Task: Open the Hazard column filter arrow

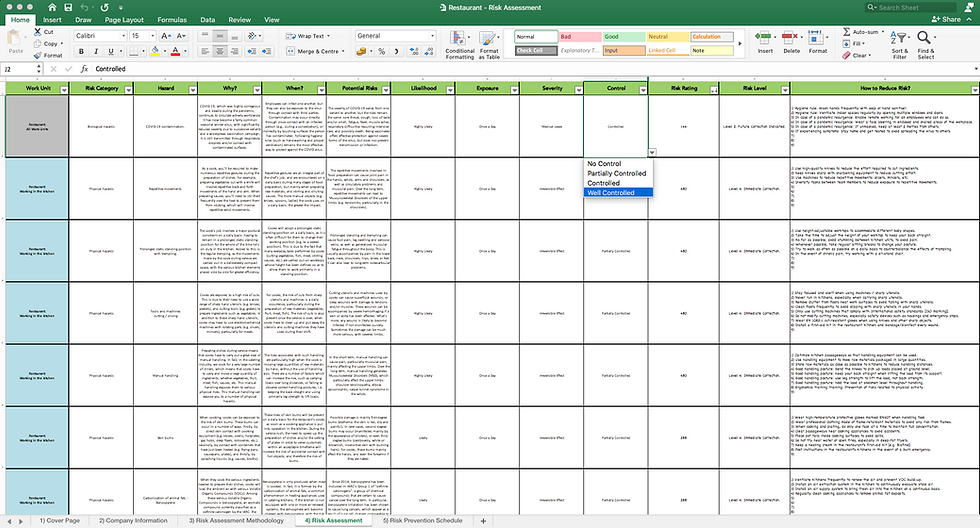Action: coord(192,90)
